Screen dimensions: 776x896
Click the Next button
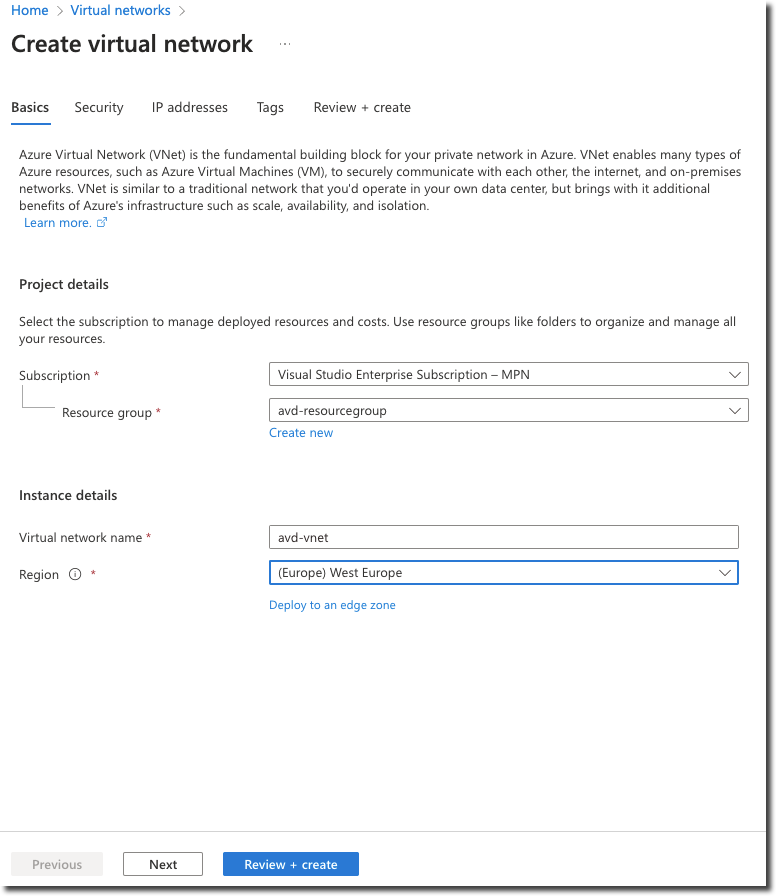[x=163, y=864]
